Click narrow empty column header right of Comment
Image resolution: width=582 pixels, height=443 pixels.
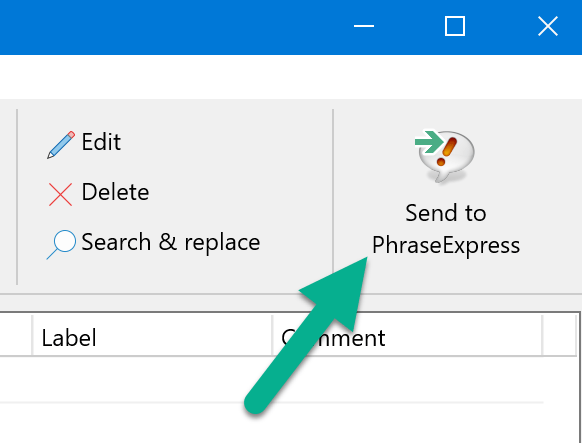coord(560,335)
